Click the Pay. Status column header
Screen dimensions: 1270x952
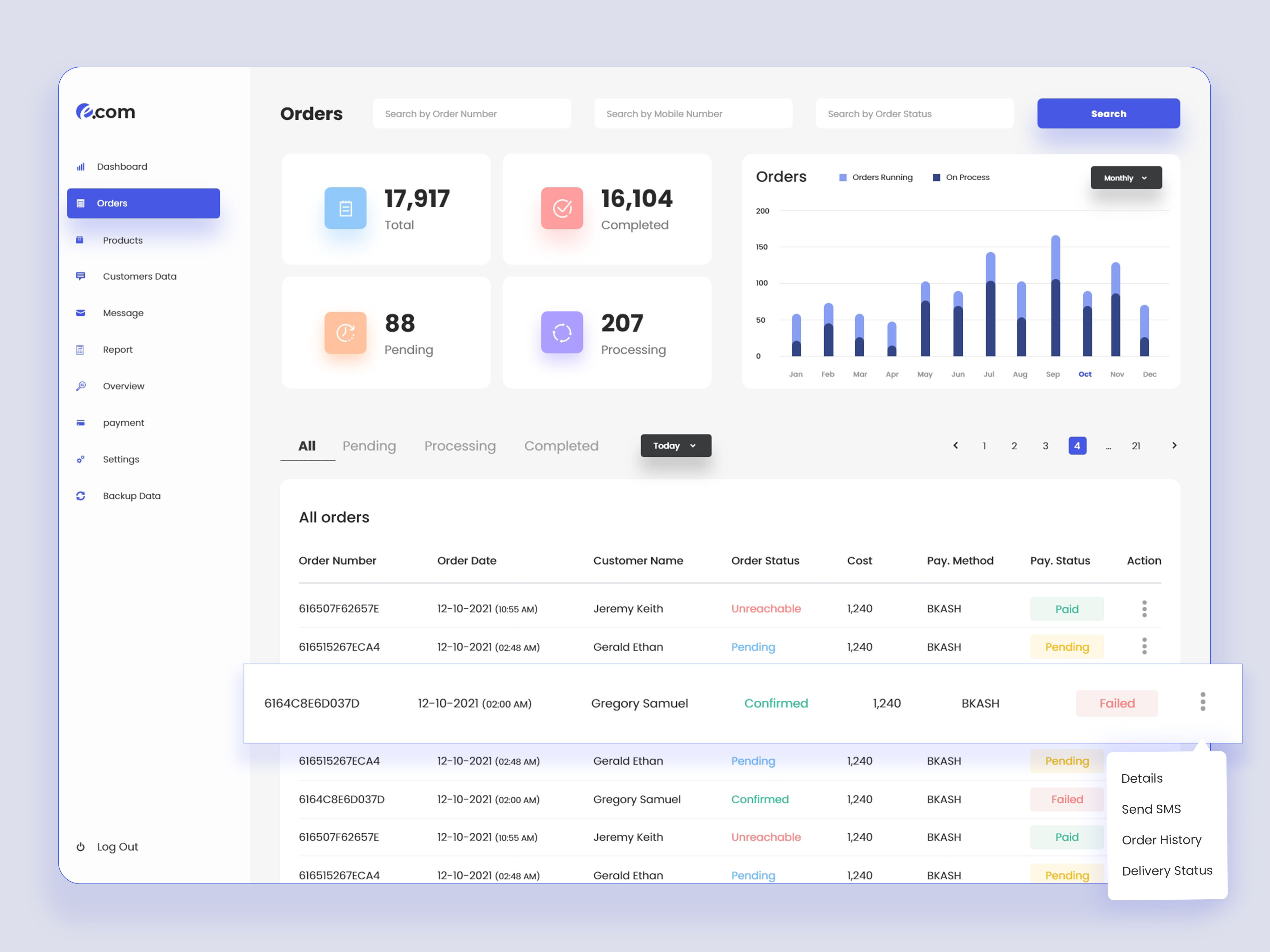(1060, 561)
